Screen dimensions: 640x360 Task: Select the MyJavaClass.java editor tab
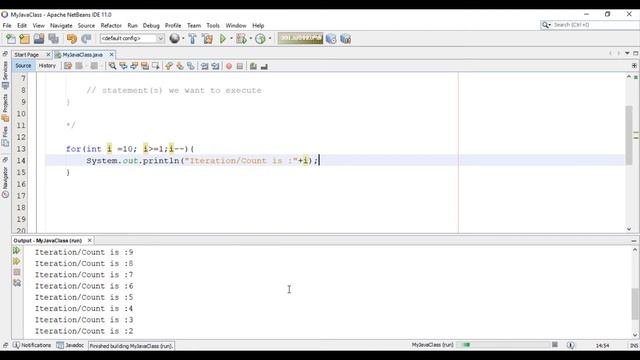(x=82, y=55)
